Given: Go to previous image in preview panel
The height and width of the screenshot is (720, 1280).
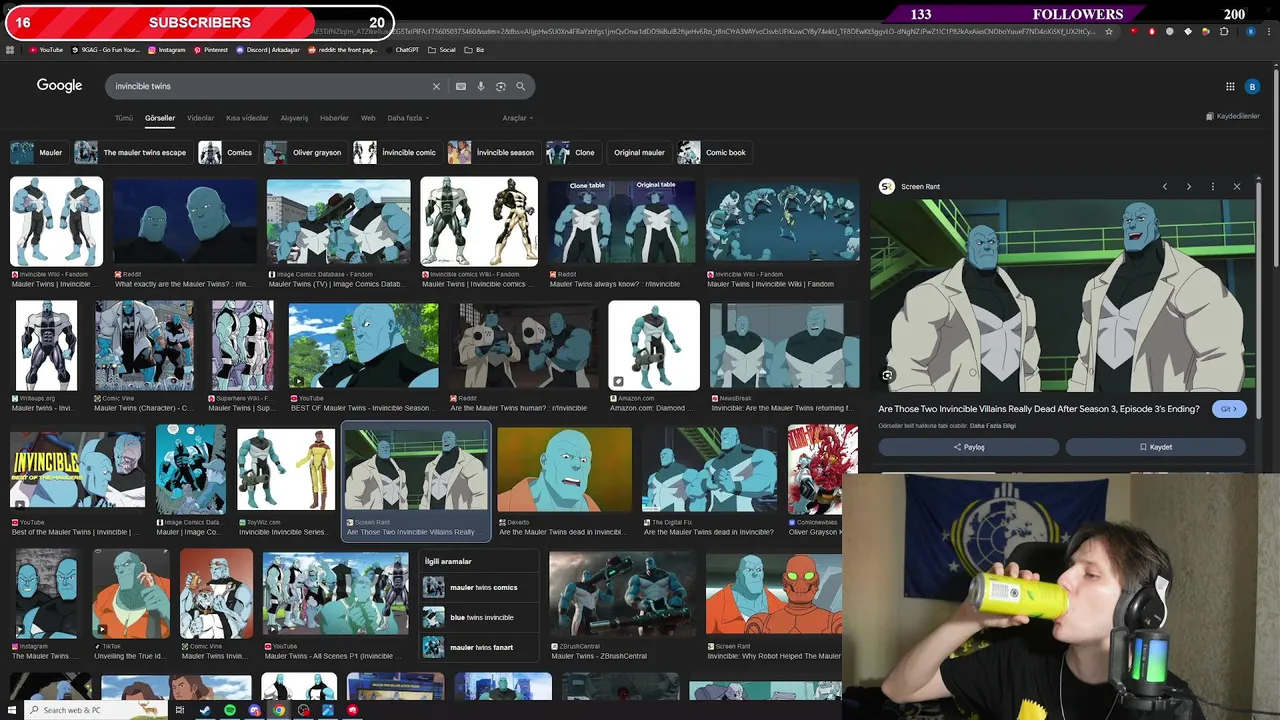Looking at the screenshot, I should click(x=1165, y=187).
